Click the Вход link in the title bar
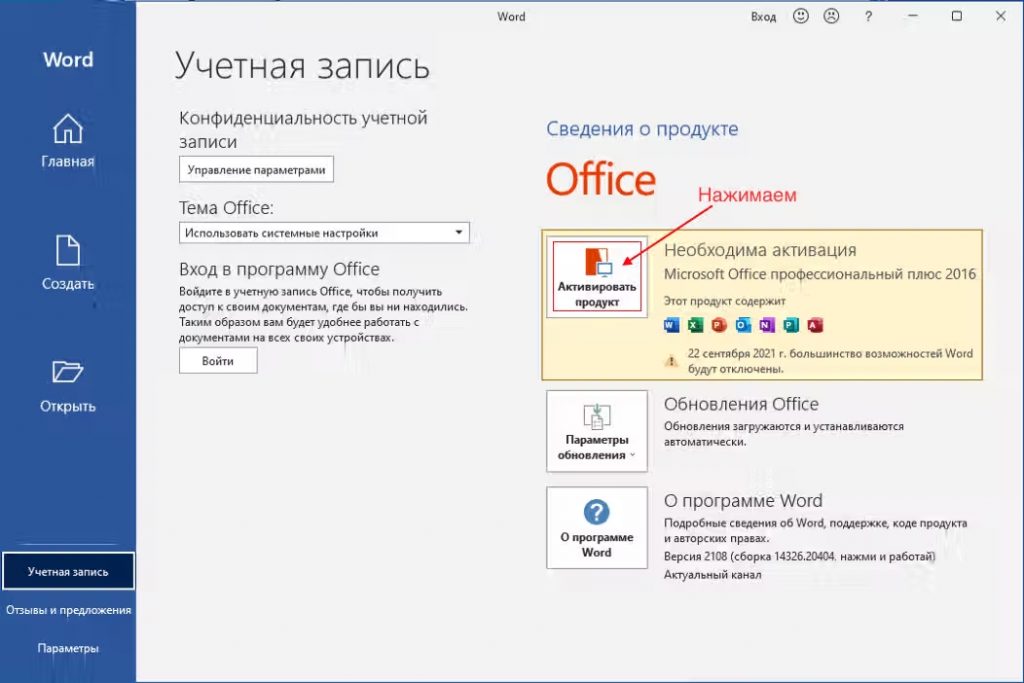Screen dimensions: 1024x683 pos(763,16)
